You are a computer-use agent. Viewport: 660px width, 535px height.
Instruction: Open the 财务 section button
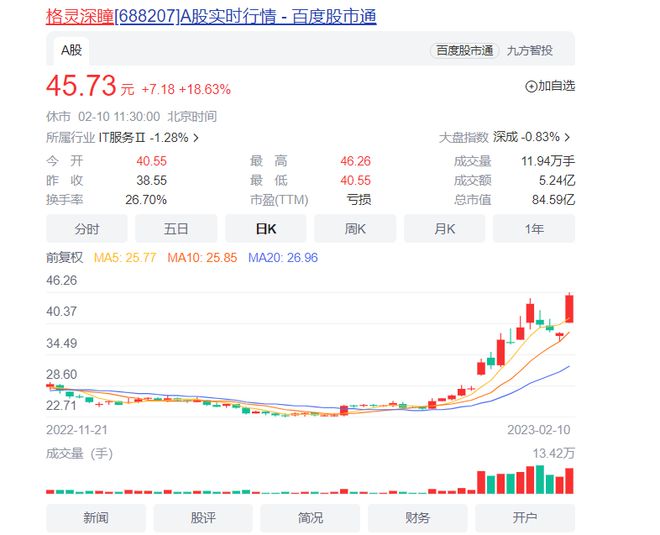418,518
